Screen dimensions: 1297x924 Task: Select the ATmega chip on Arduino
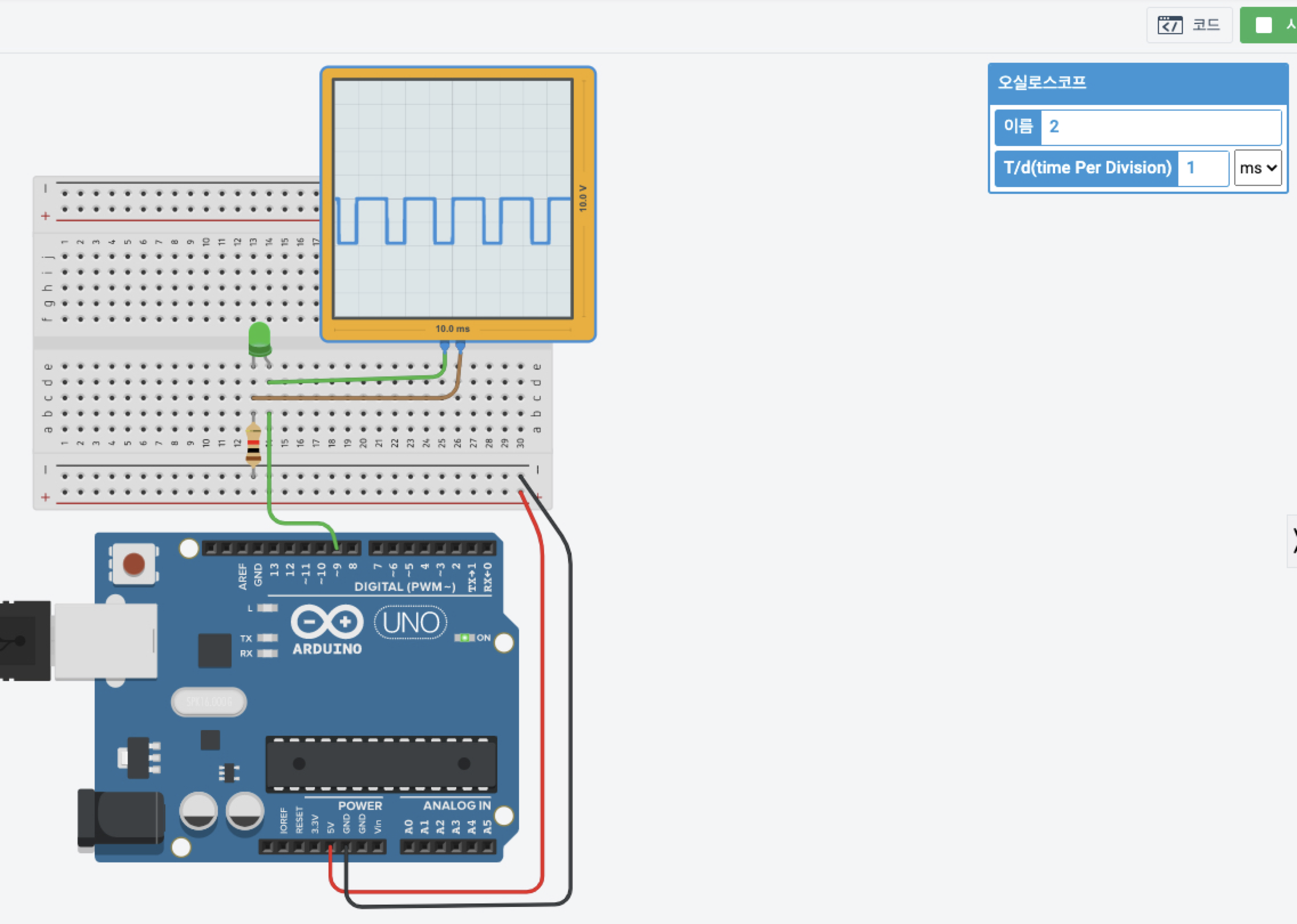point(381,764)
